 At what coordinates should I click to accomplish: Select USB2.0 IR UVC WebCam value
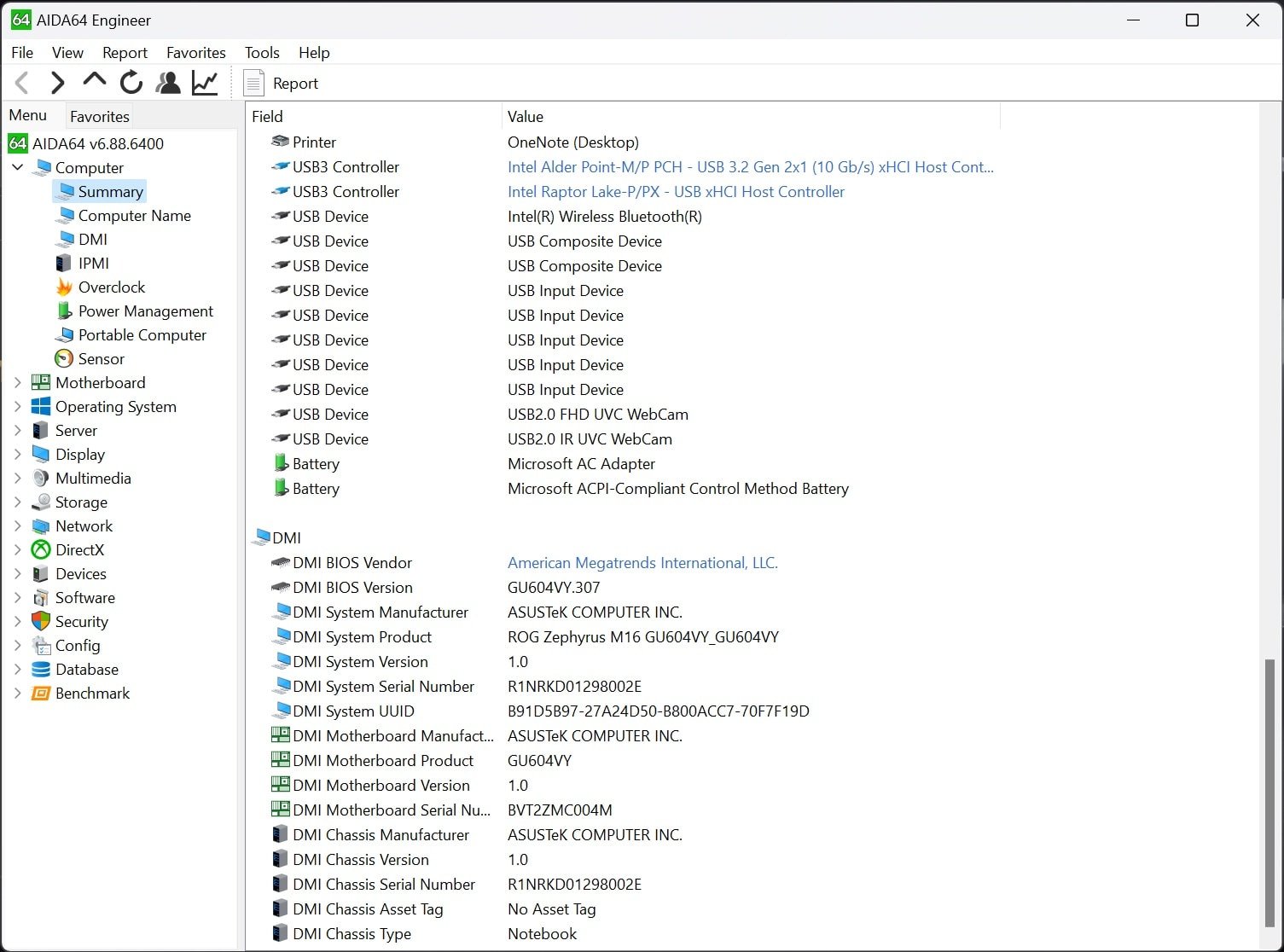590,438
